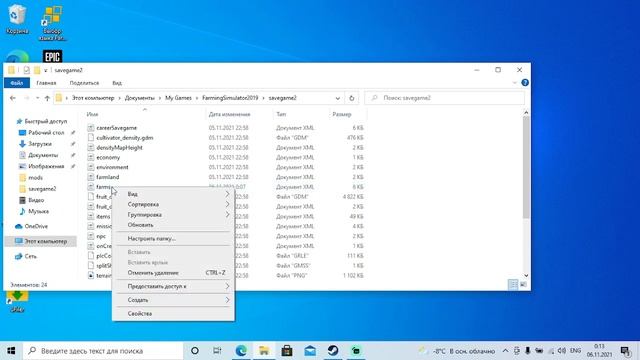Choose Customize this folder menu entry
The width and height of the screenshot is (640, 360).
173,238
